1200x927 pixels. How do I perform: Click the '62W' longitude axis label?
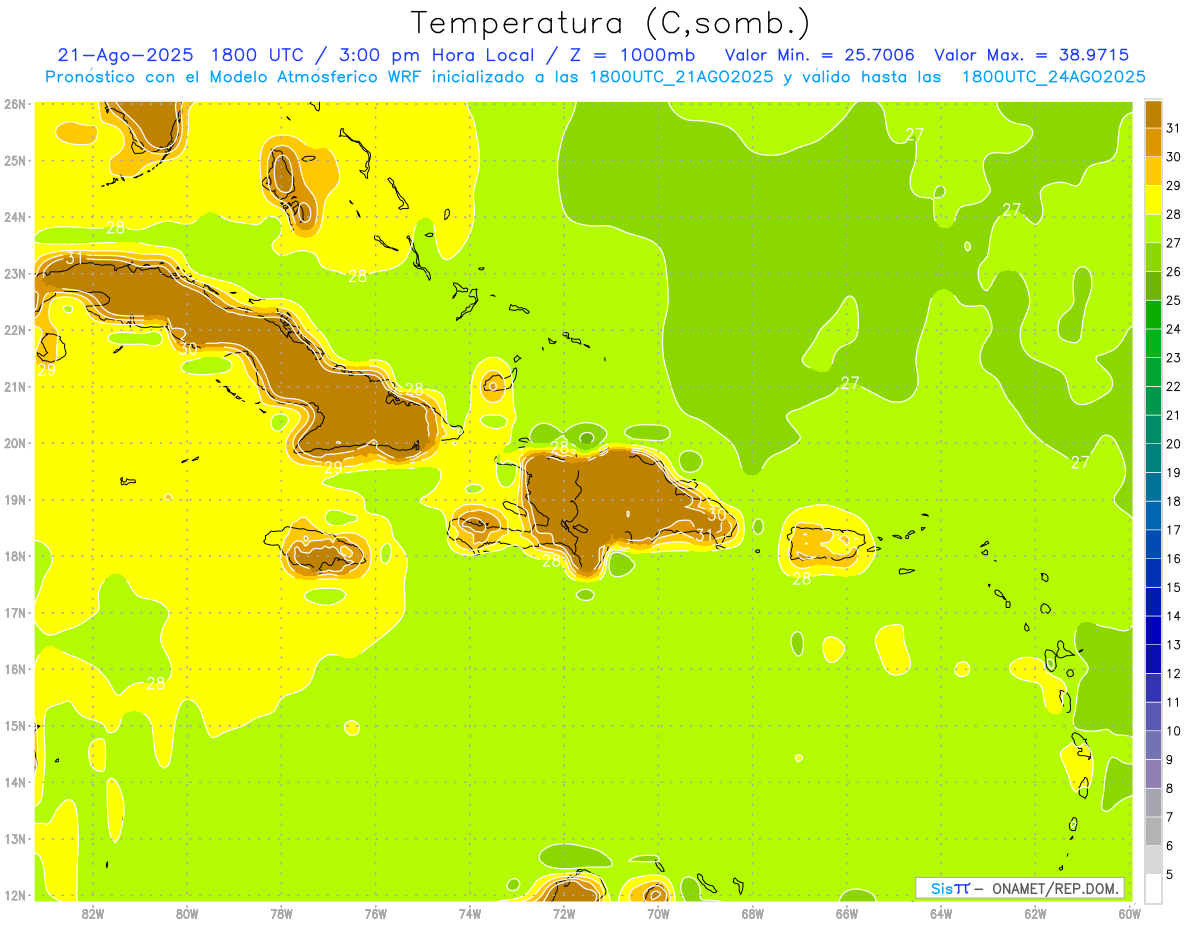[1035, 913]
